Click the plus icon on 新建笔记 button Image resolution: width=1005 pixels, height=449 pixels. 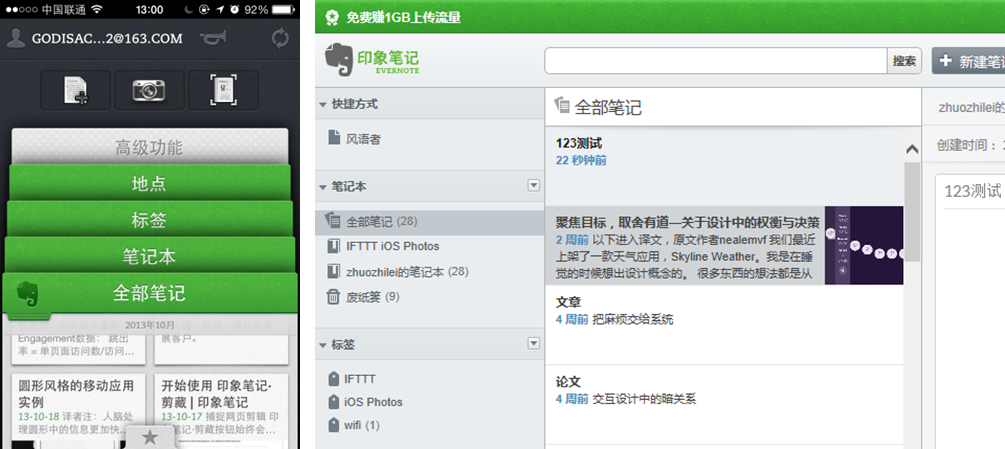[945, 61]
